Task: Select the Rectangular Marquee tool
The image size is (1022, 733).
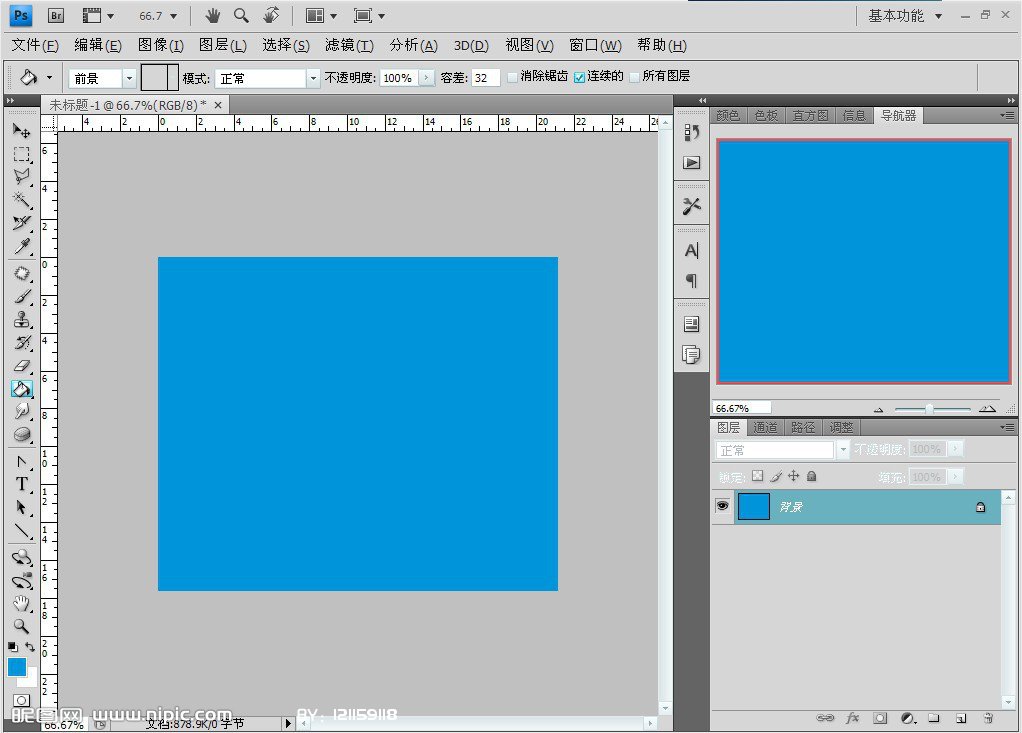Action: click(x=21, y=155)
